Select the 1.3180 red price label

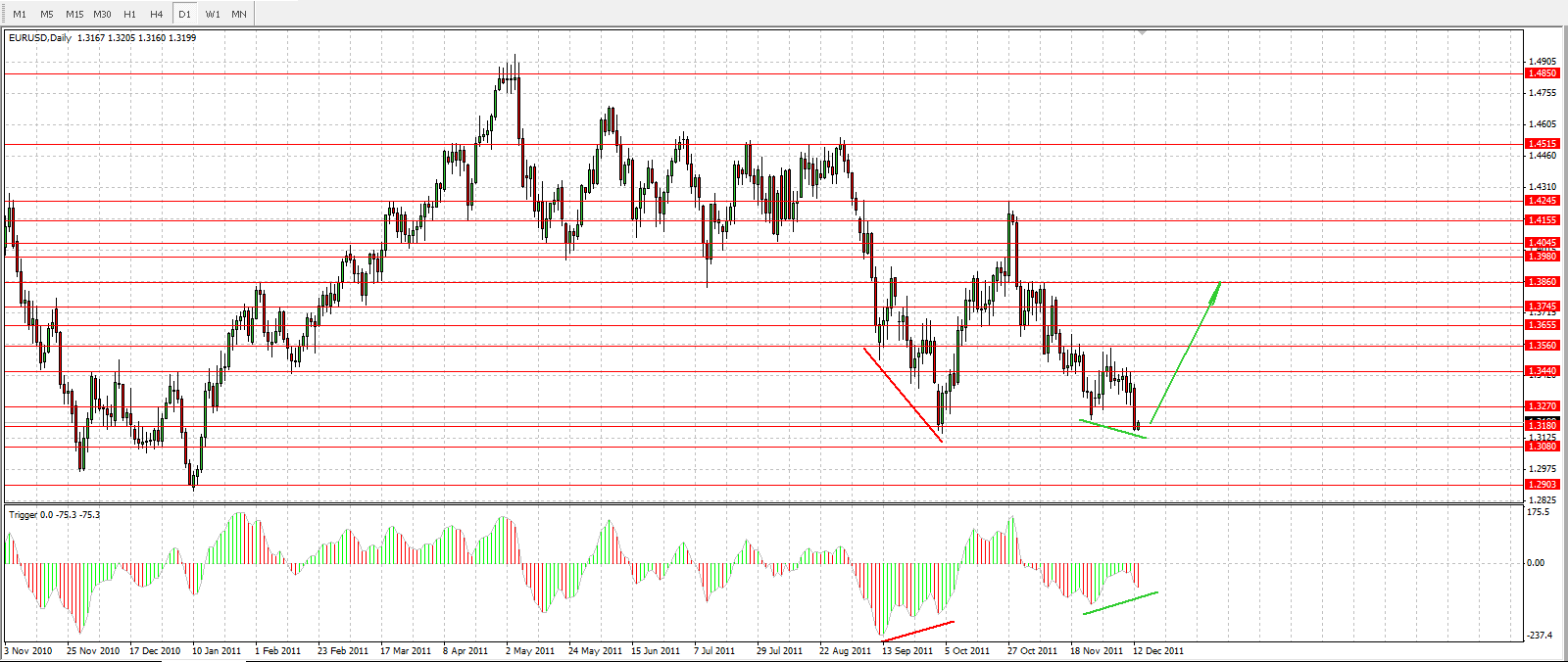pyautogui.click(x=1543, y=426)
